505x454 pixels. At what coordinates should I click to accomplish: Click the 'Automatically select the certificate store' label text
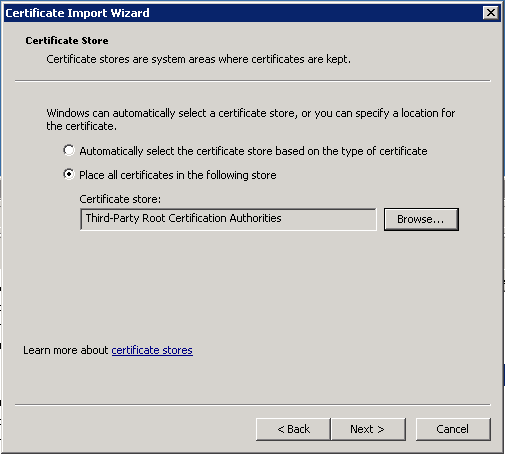[x=253, y=151]
